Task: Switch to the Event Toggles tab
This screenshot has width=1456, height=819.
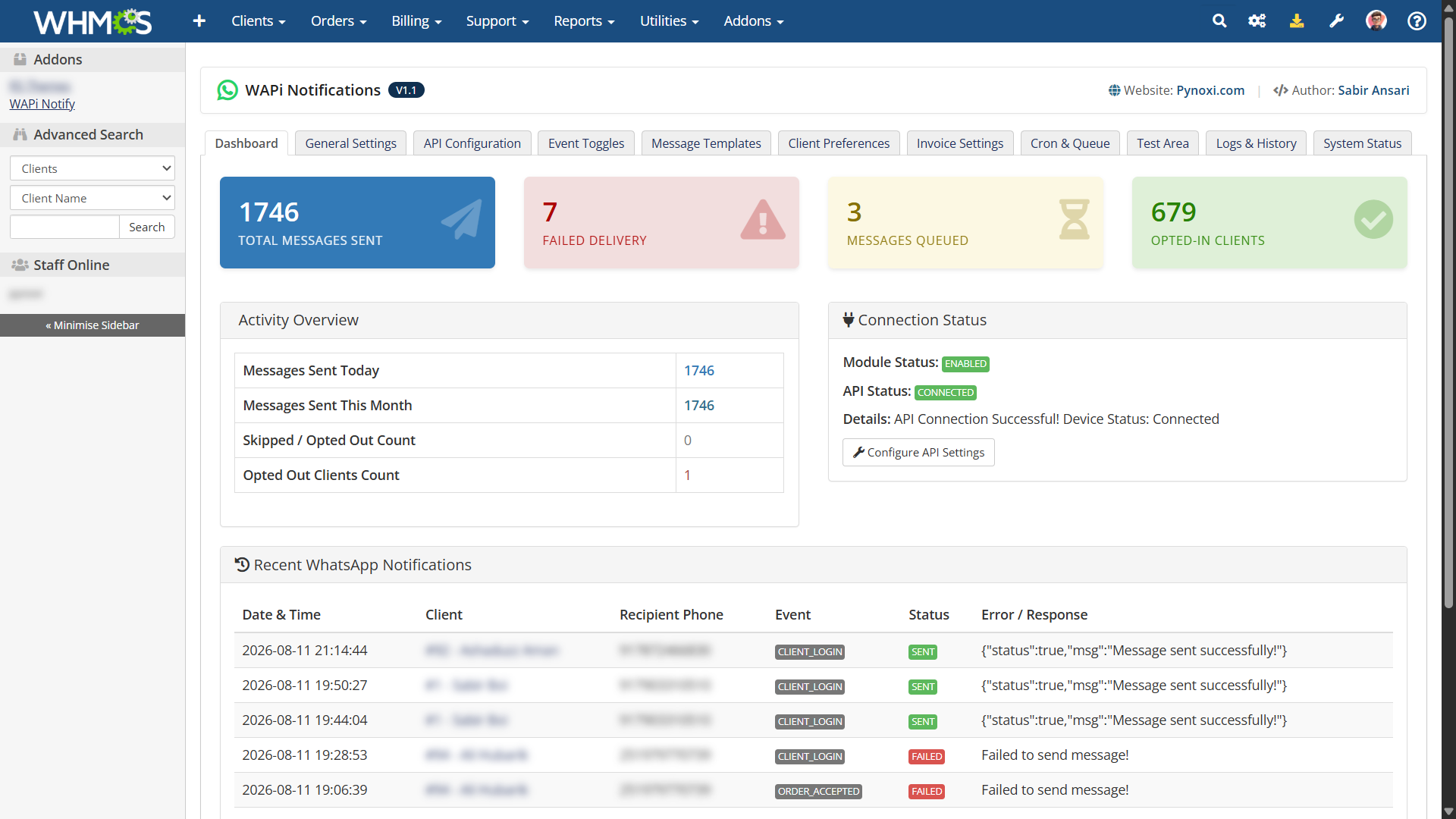Action: (x=586, y=143)
